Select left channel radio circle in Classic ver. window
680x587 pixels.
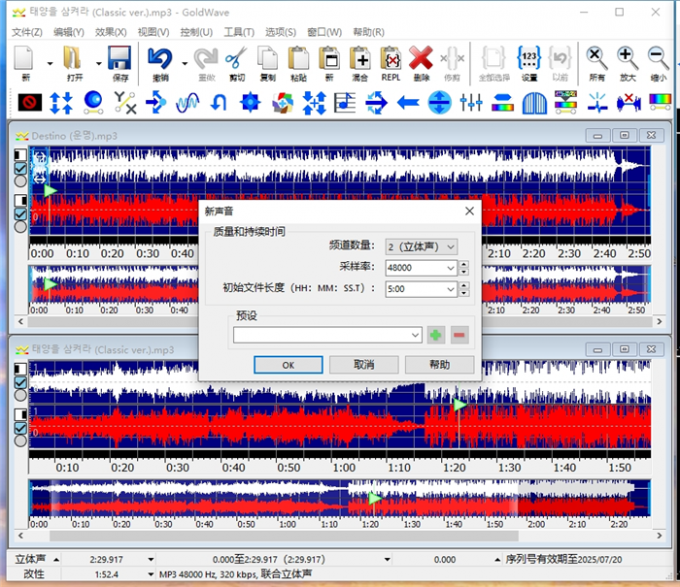20,395
